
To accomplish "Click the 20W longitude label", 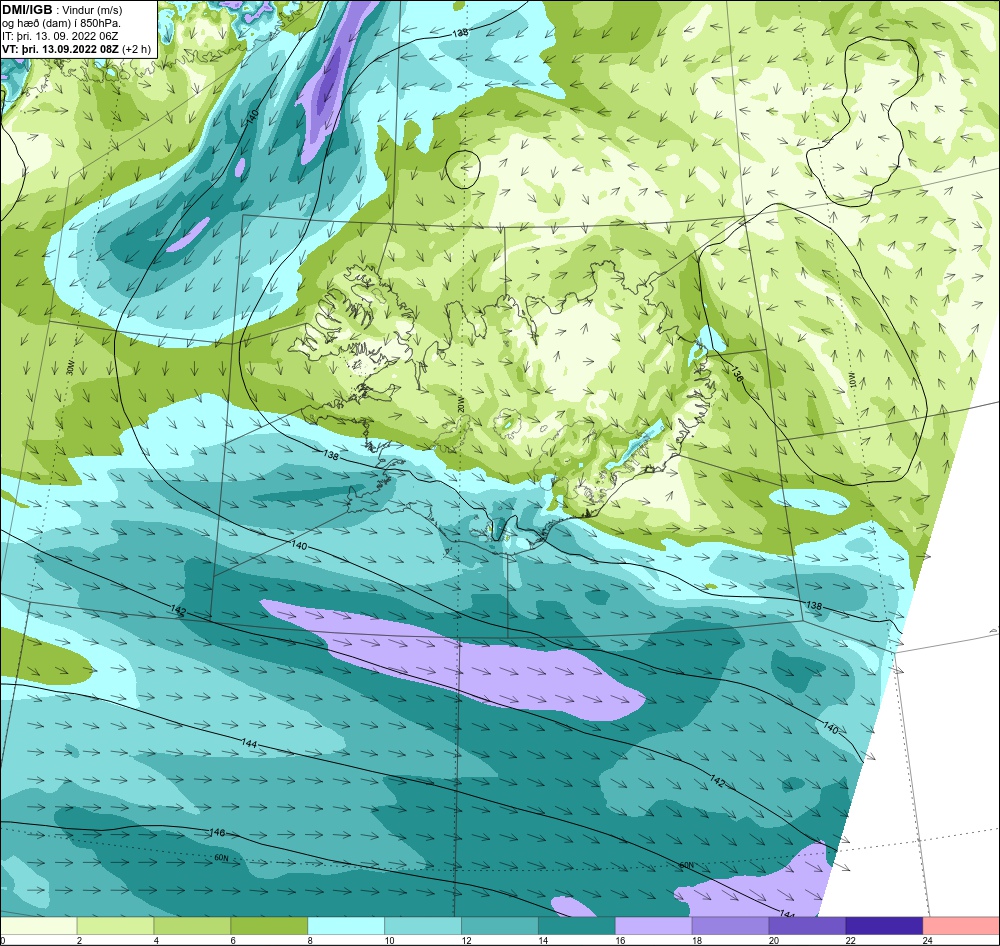I will [x=460, y=404].
